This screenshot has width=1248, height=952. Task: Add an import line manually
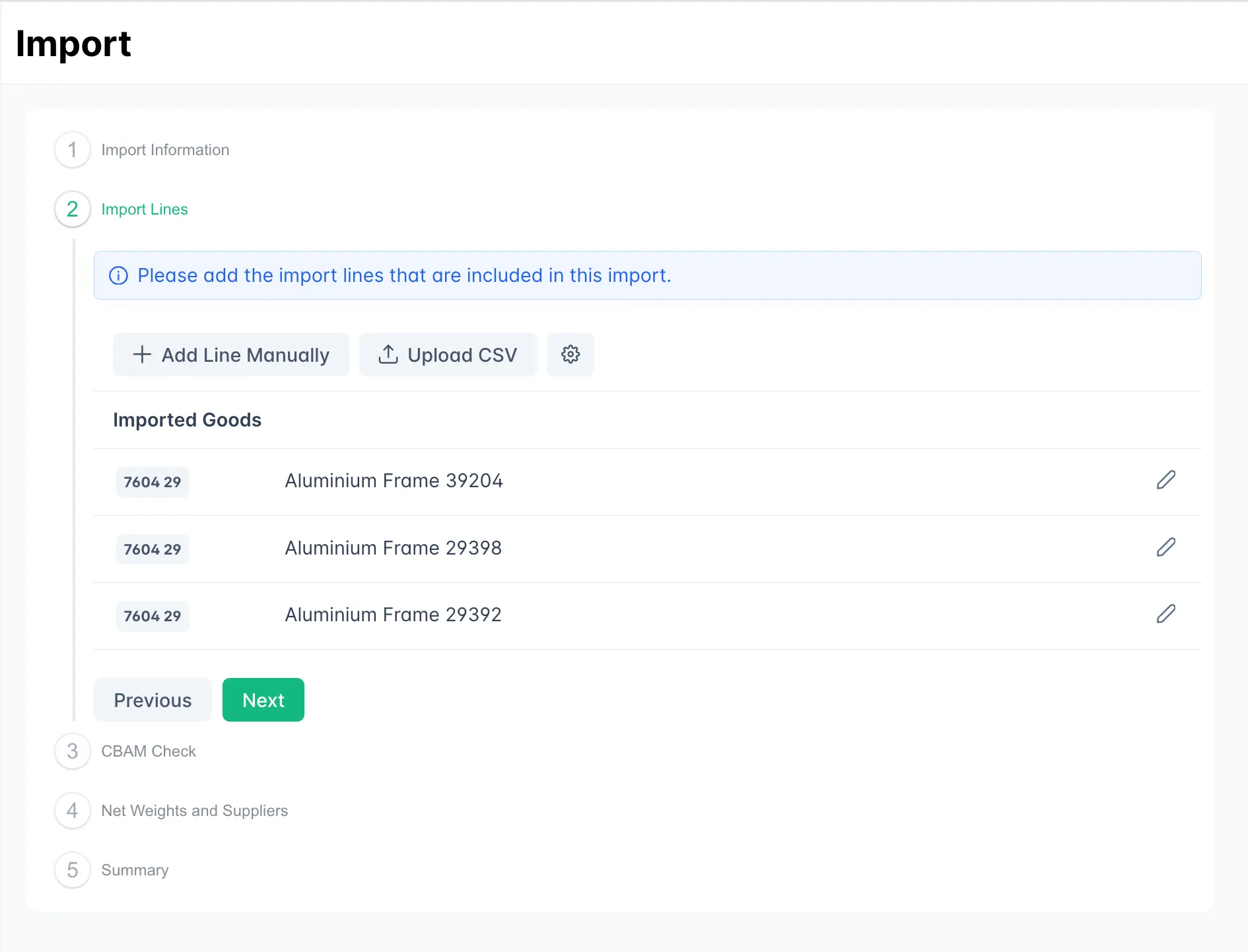coord(231,355)
